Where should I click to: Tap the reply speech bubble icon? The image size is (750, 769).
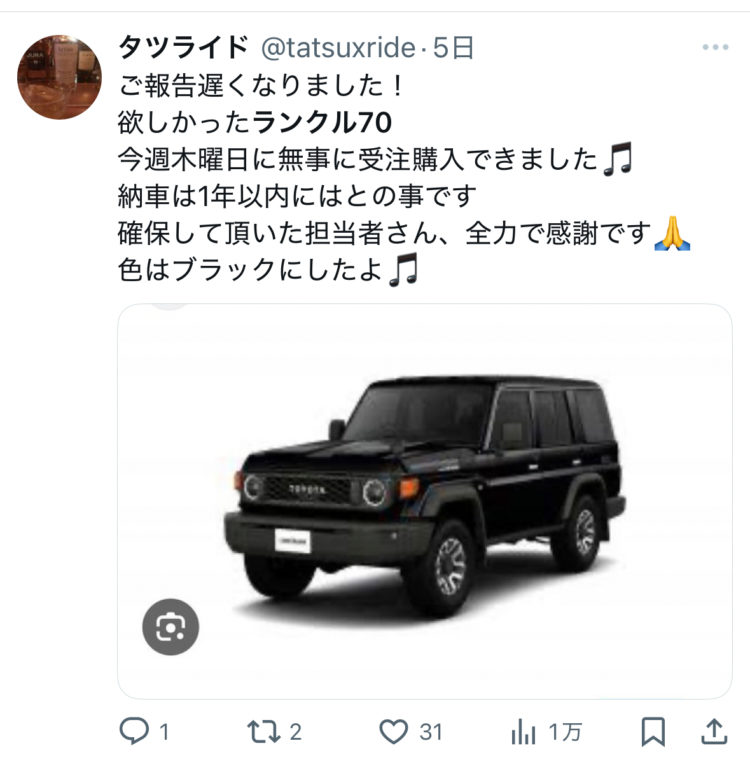pyautogui.click(x=134, y=731)
